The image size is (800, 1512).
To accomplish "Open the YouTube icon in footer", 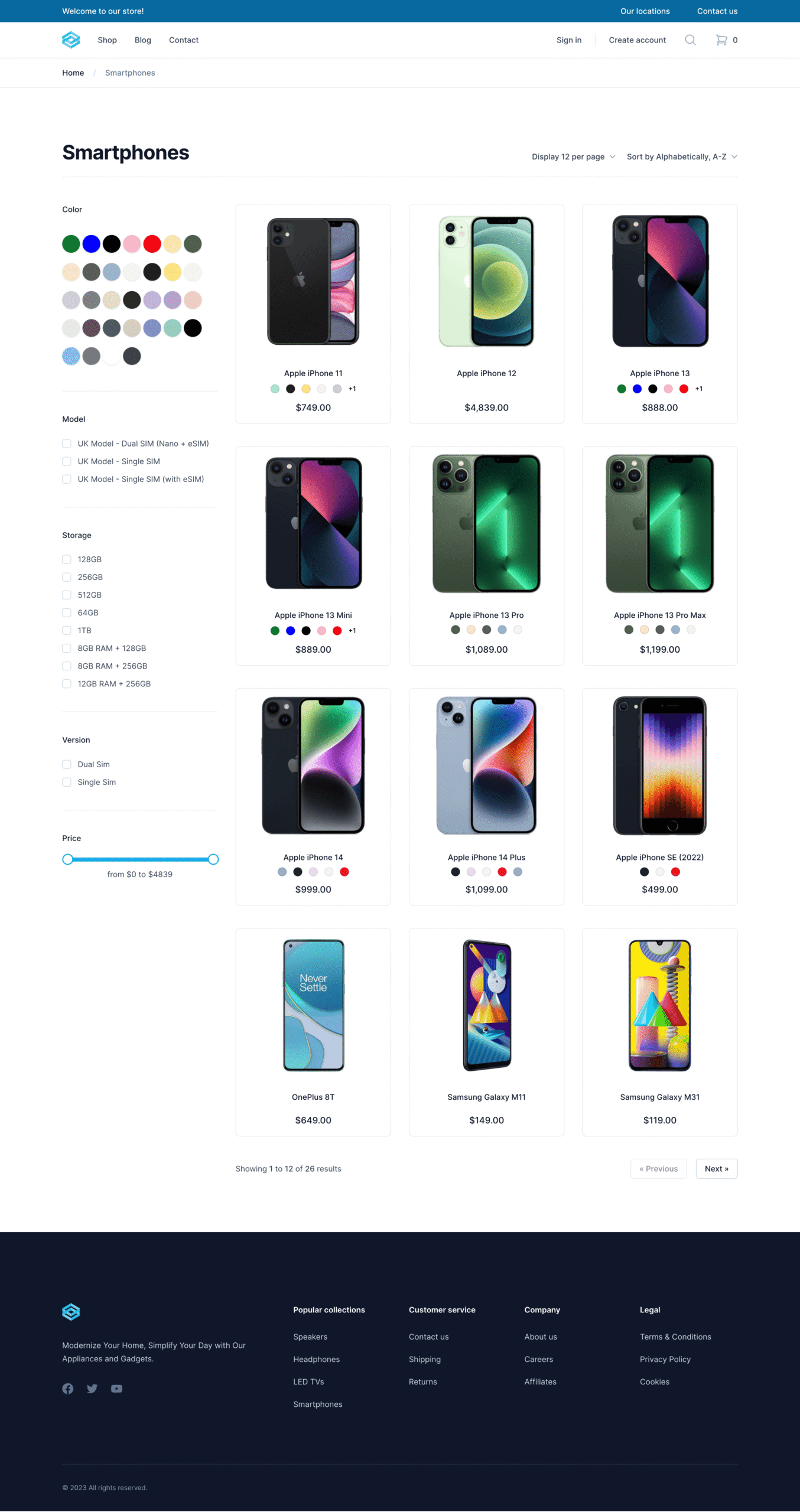I will coord(116,1389).
